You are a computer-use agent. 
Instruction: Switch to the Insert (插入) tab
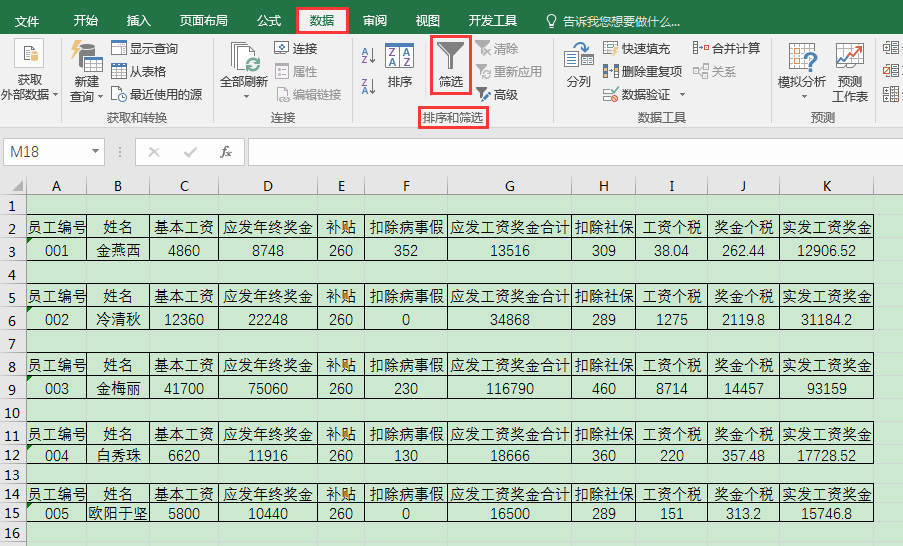click(139, 21)
